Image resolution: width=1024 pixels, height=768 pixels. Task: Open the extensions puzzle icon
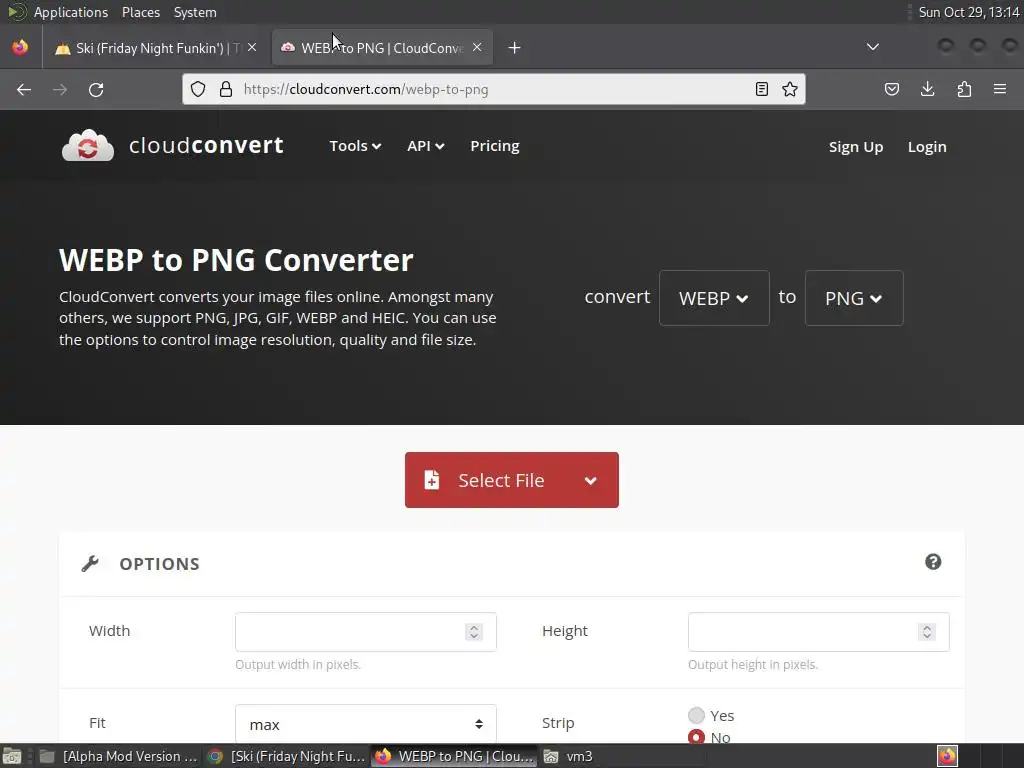964,89
